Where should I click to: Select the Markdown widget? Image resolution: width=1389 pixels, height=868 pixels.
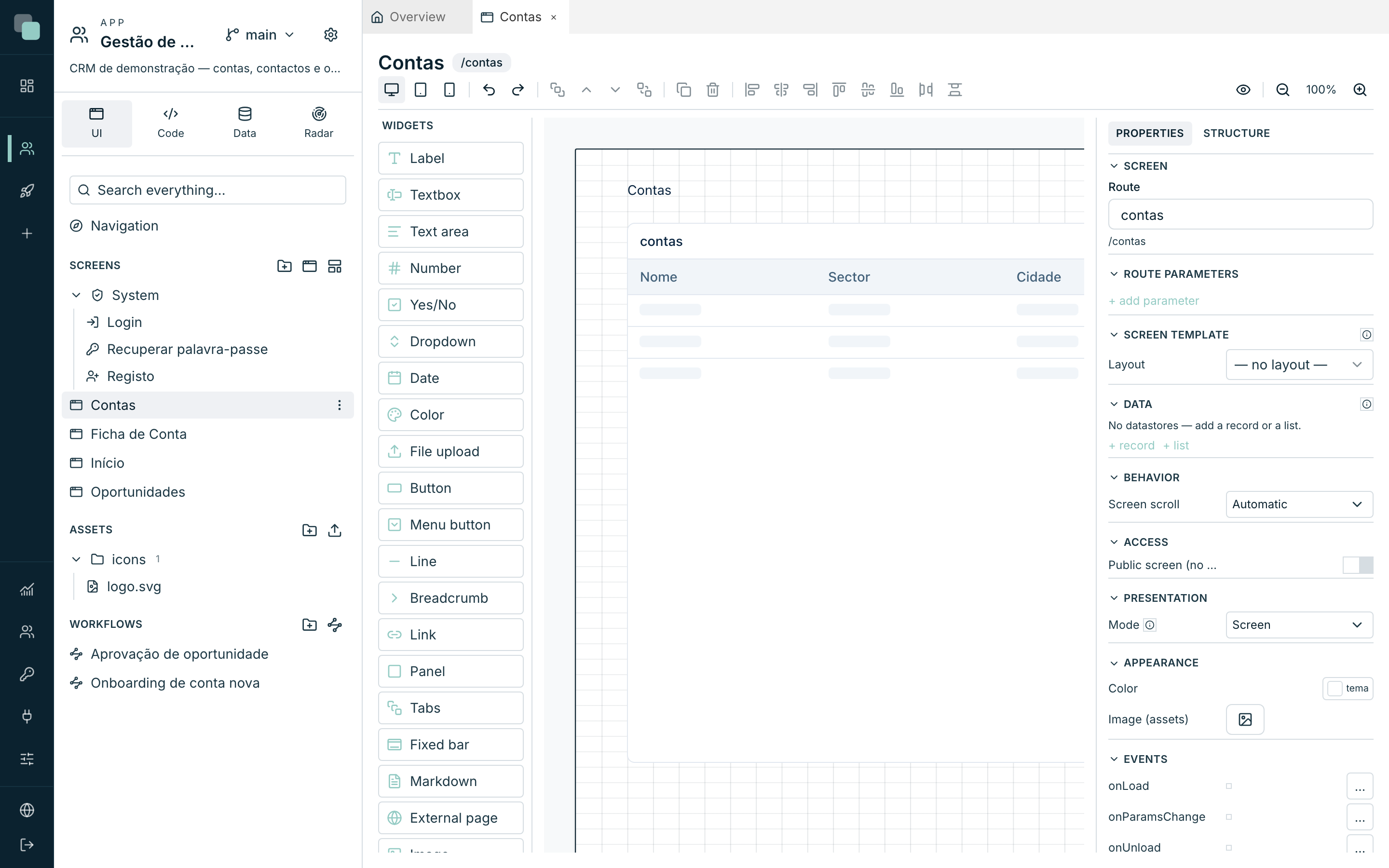point(450,781)
